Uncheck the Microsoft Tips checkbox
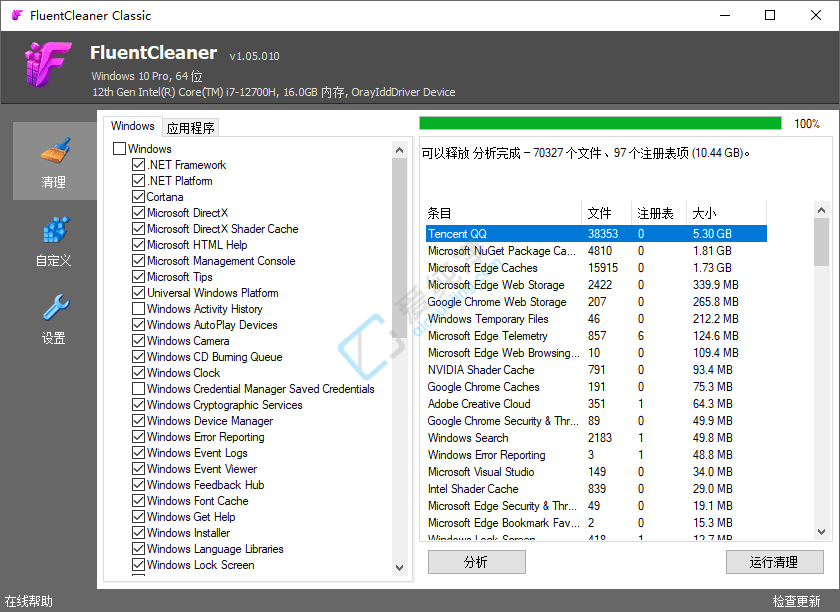 pos(138,277)
